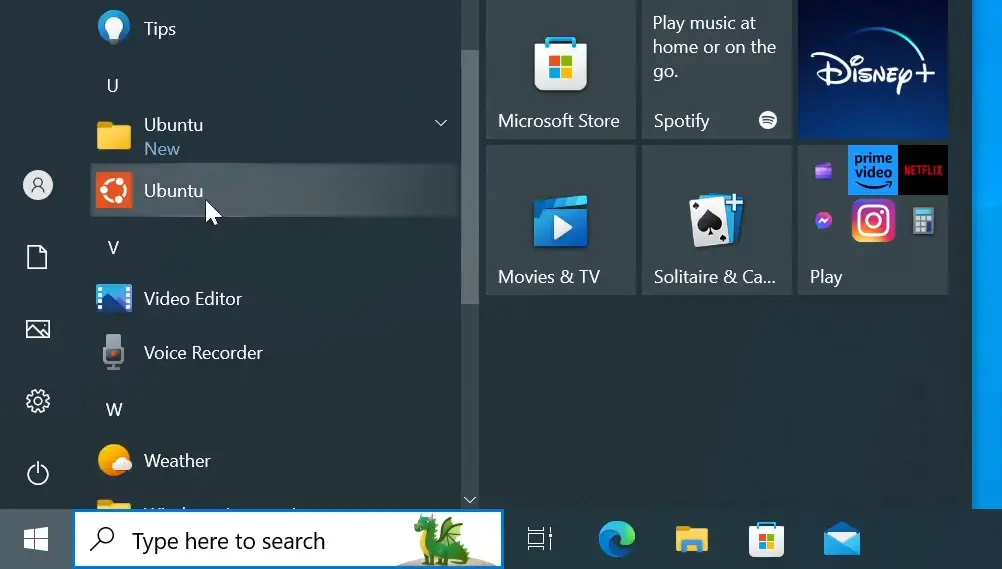Launch Microsoft Edge from taskbar

617,539
